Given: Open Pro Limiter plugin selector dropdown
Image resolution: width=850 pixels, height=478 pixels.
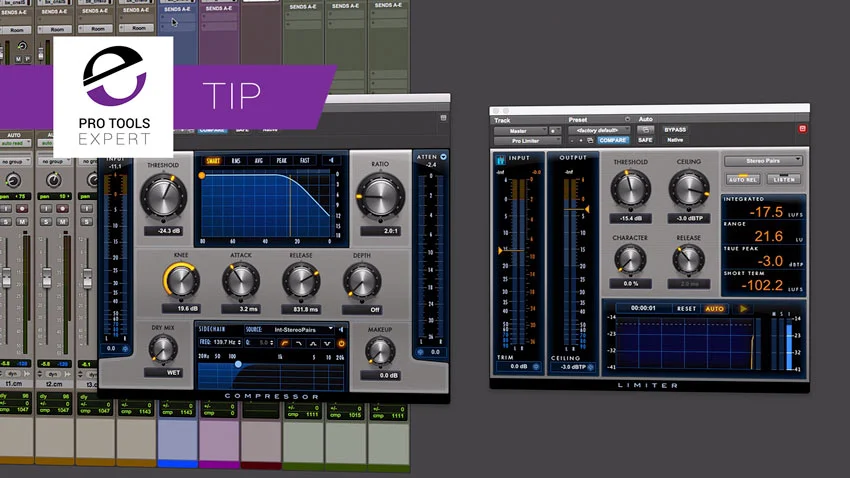Looking at the screenshot, I should [x=527, y=141].
